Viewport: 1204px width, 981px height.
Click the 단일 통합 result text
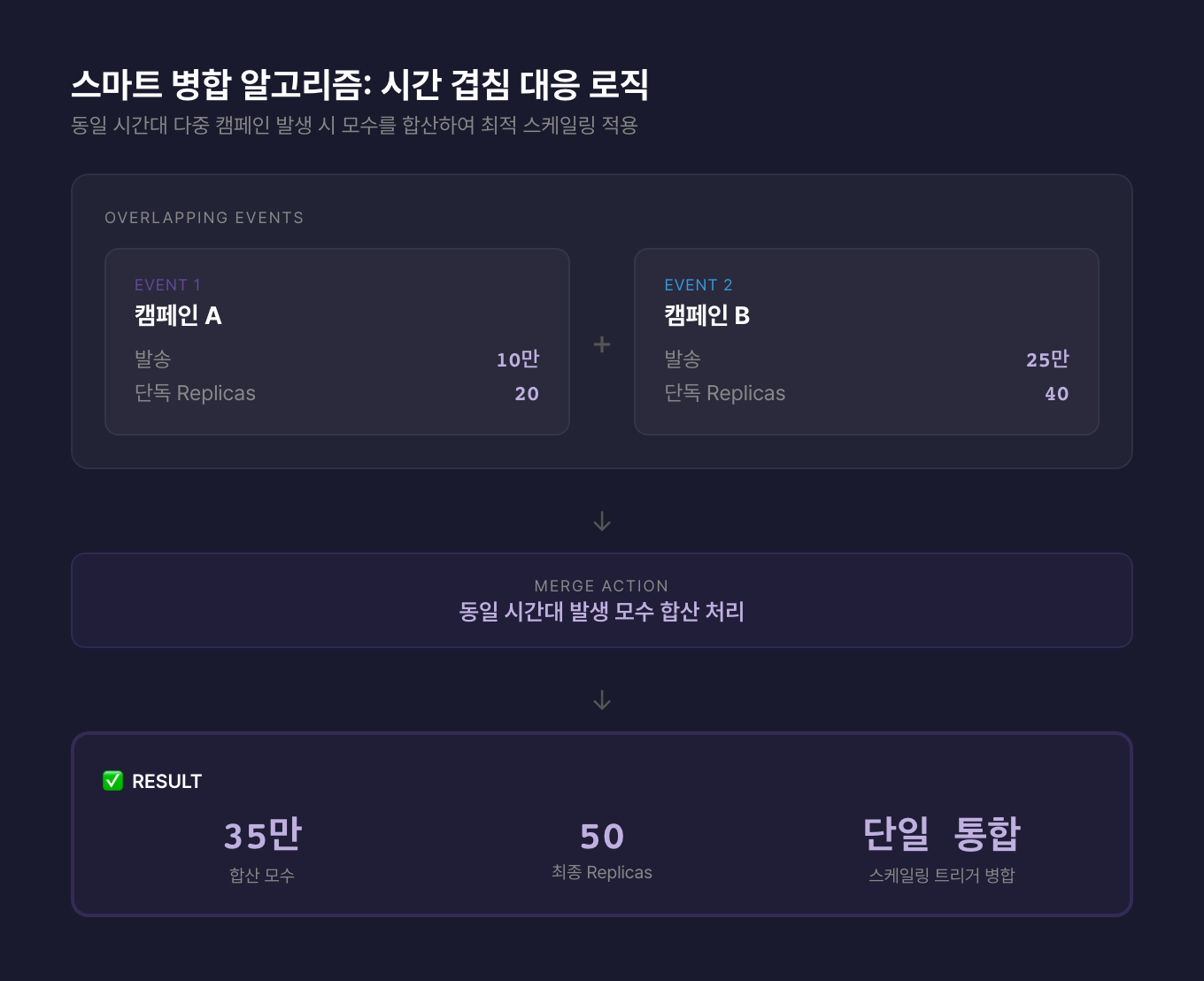[x=941, y=834]
